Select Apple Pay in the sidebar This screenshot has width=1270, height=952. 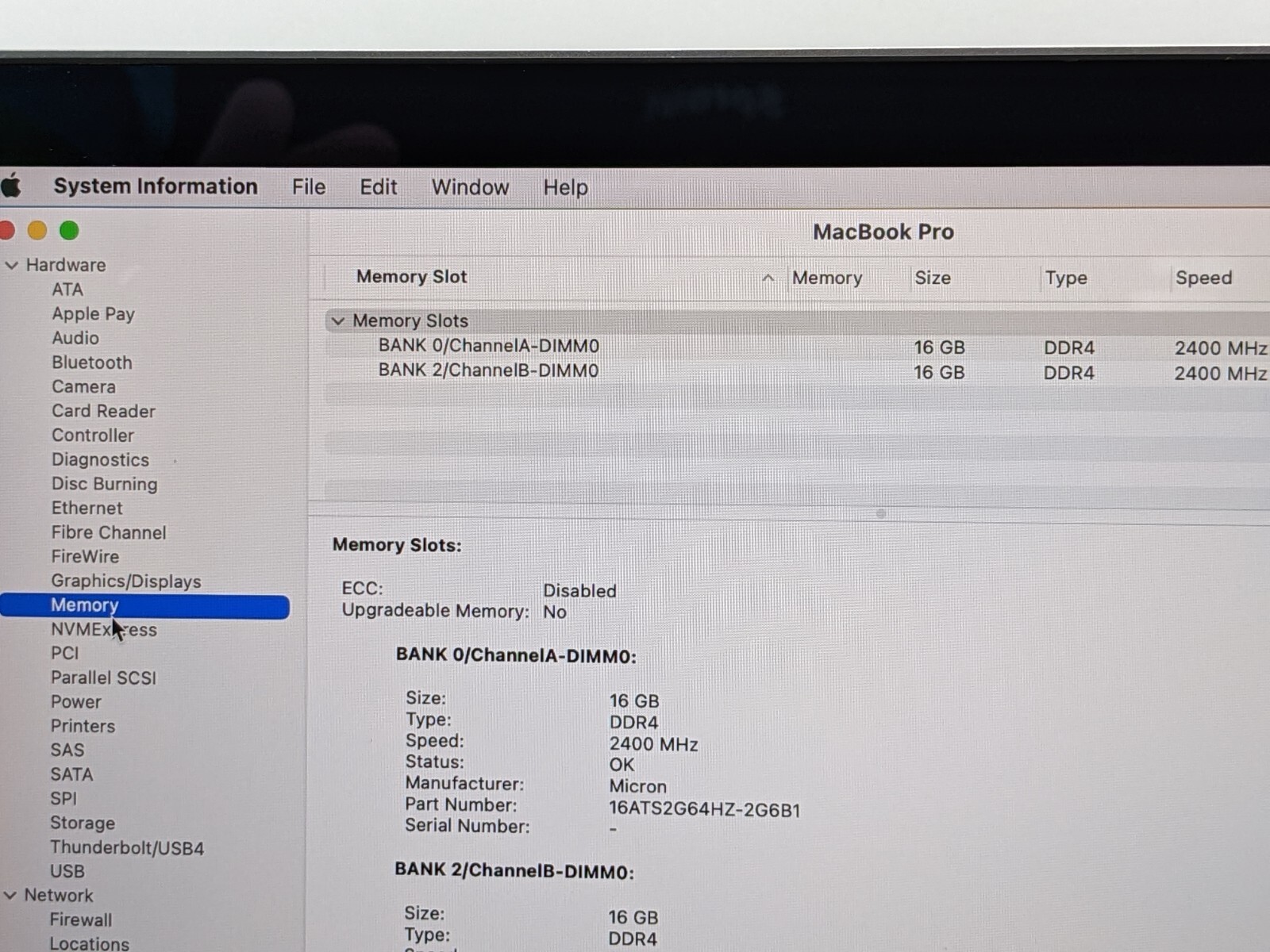click(93, 314)
